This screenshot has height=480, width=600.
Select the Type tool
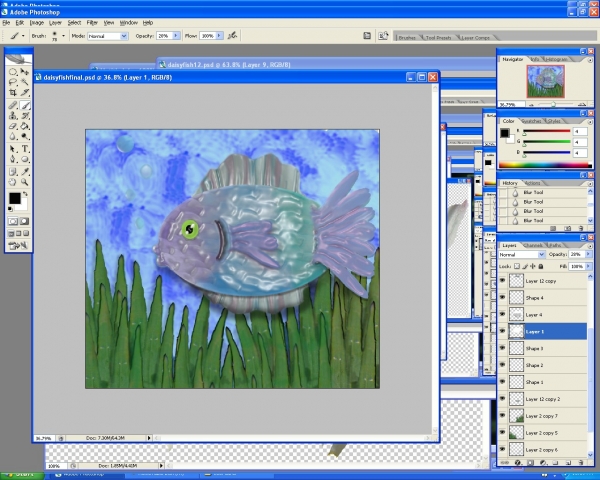[24, 149]
